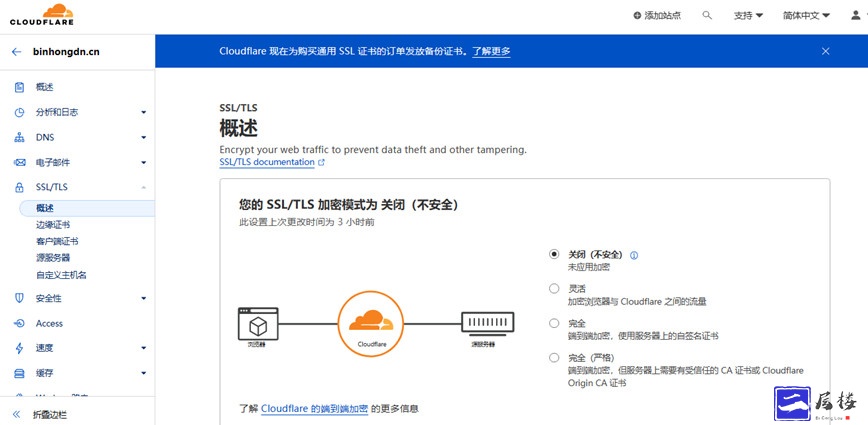The image size is (868, 425).
Task: Click the Cloudflare 的端到端加密 link
Action: [x=314, y=409]
